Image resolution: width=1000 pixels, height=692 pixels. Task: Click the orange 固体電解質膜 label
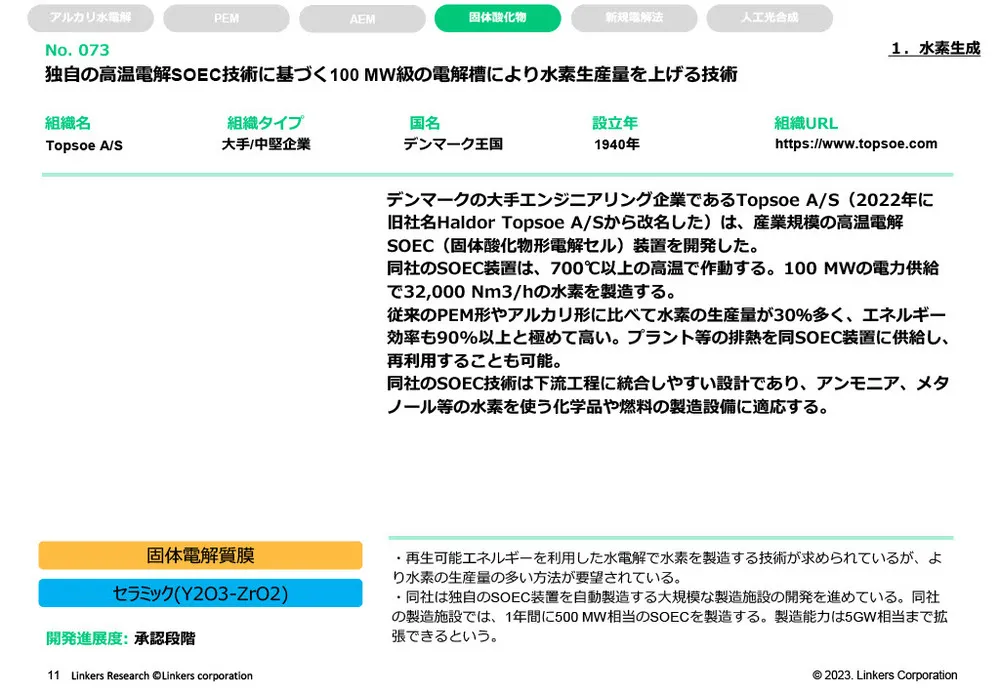[x=200, y=555]
